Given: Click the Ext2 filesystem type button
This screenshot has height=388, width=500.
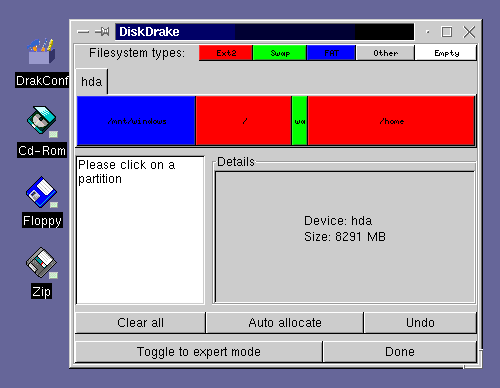Looking at the screenshot, I should click(x=226, y=53).
